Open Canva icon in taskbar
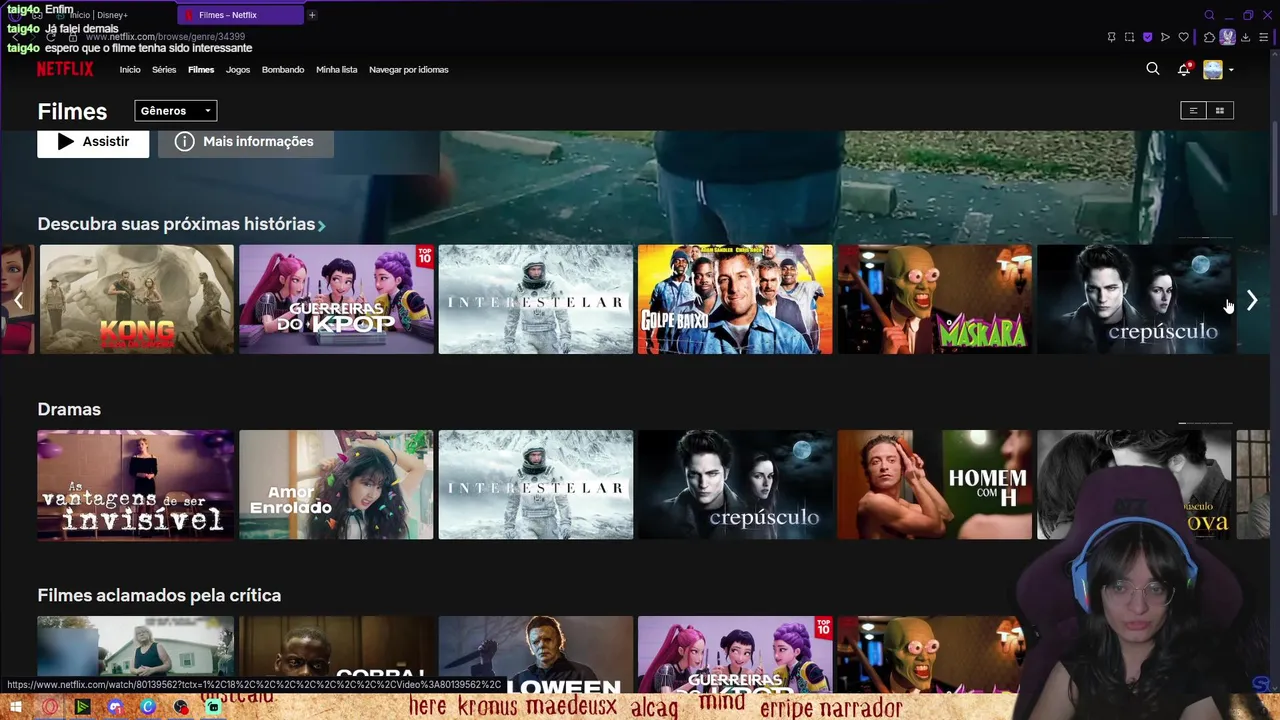The height and width of the screenshot is (720, 1280). [x=148, y=707]
